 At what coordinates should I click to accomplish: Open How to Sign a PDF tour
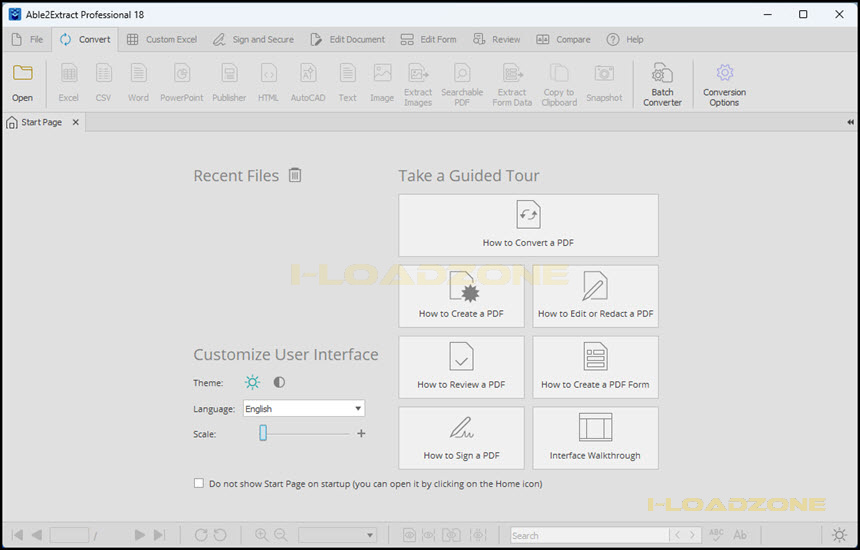(x=461, y=438)
